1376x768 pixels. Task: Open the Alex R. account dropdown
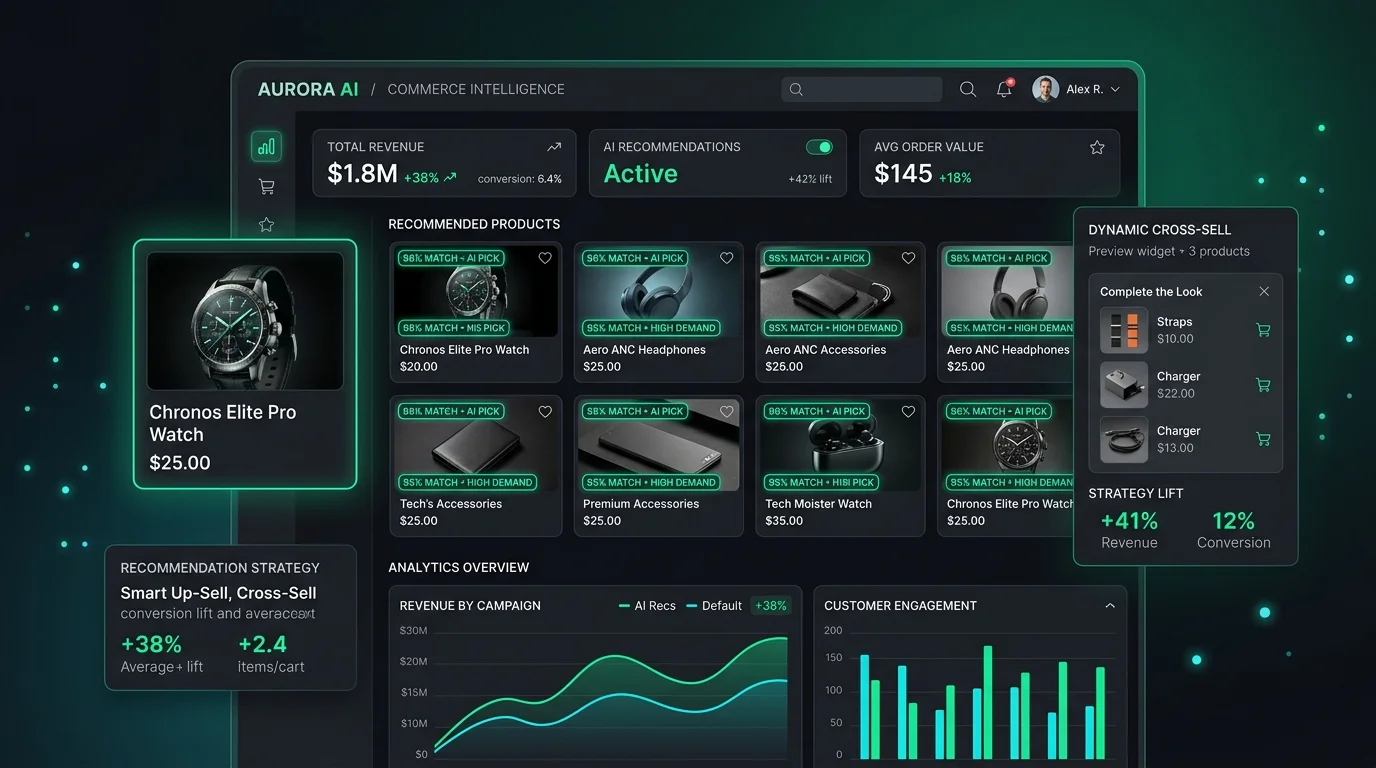point(1115,89)
